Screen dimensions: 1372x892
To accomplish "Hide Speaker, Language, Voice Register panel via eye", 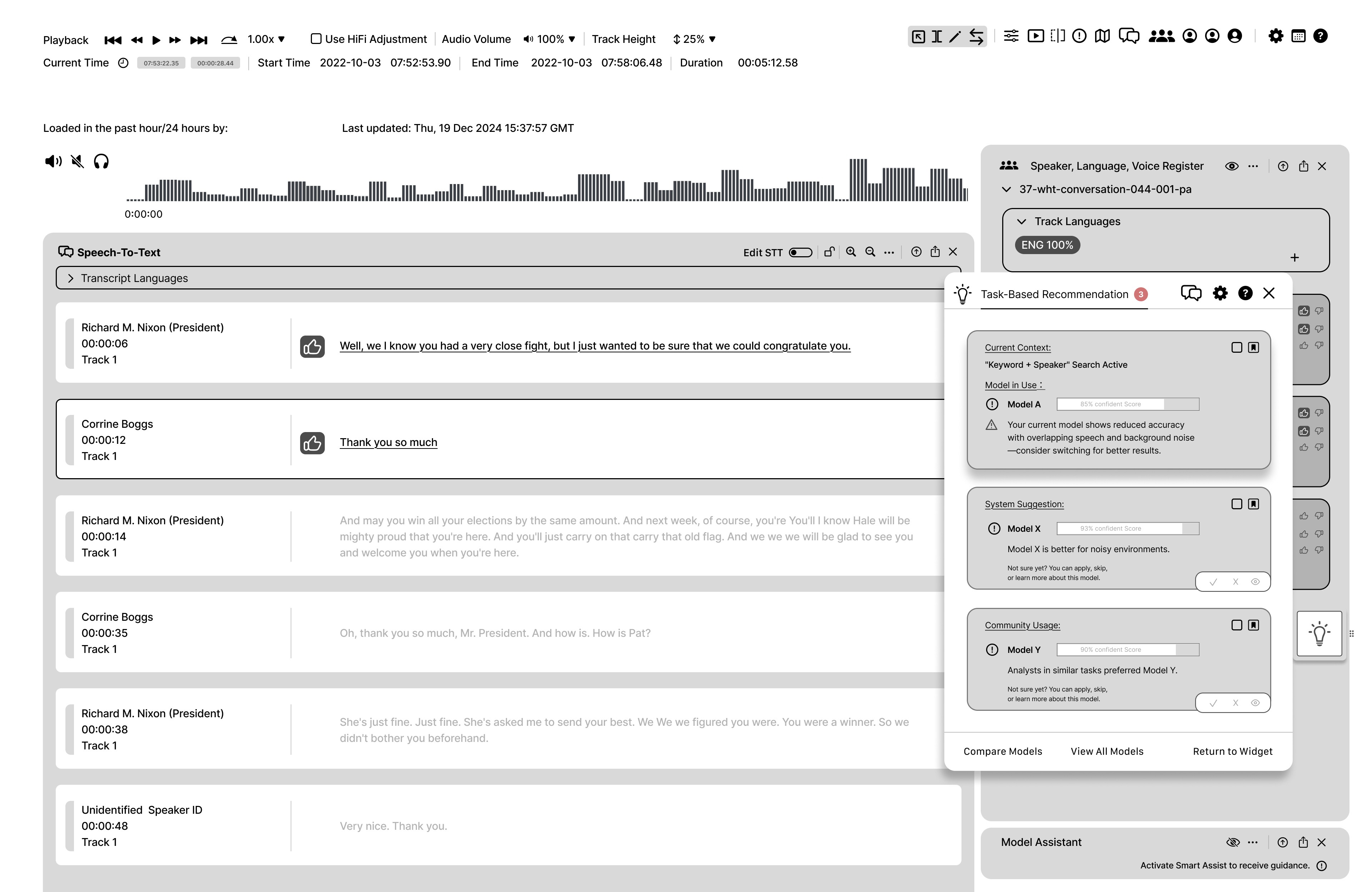I will (x=1231, y=166).
